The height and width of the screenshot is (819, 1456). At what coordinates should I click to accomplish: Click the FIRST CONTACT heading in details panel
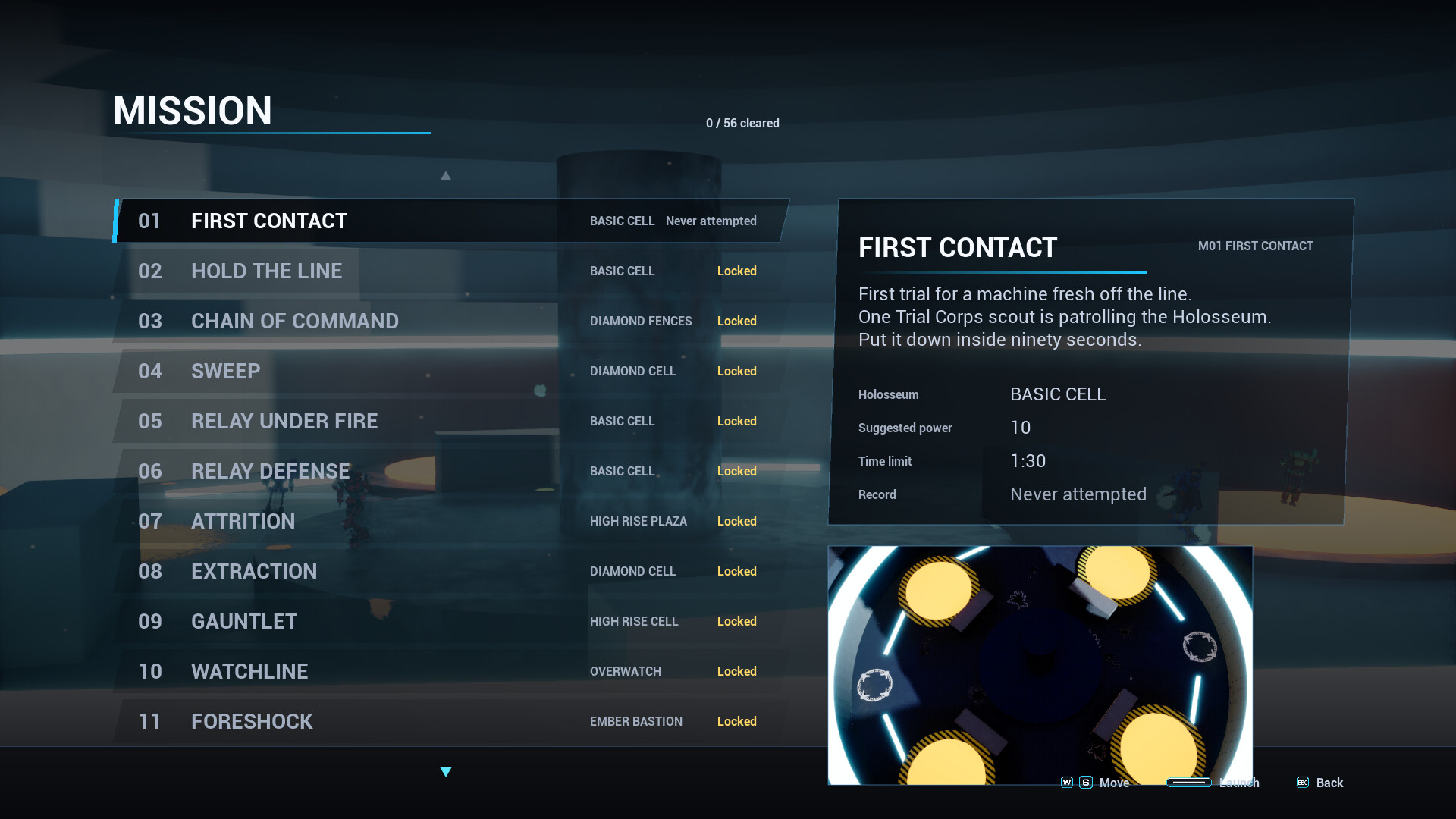coord(957,247)
